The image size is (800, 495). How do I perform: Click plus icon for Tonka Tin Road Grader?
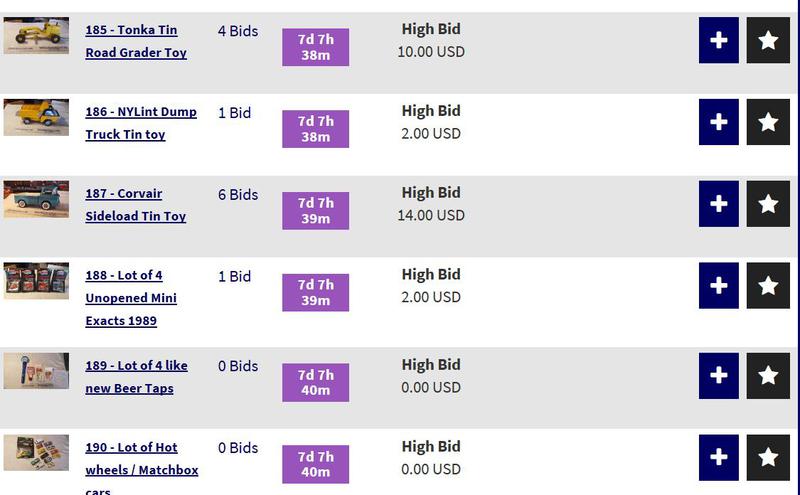(x=718, y=40)
